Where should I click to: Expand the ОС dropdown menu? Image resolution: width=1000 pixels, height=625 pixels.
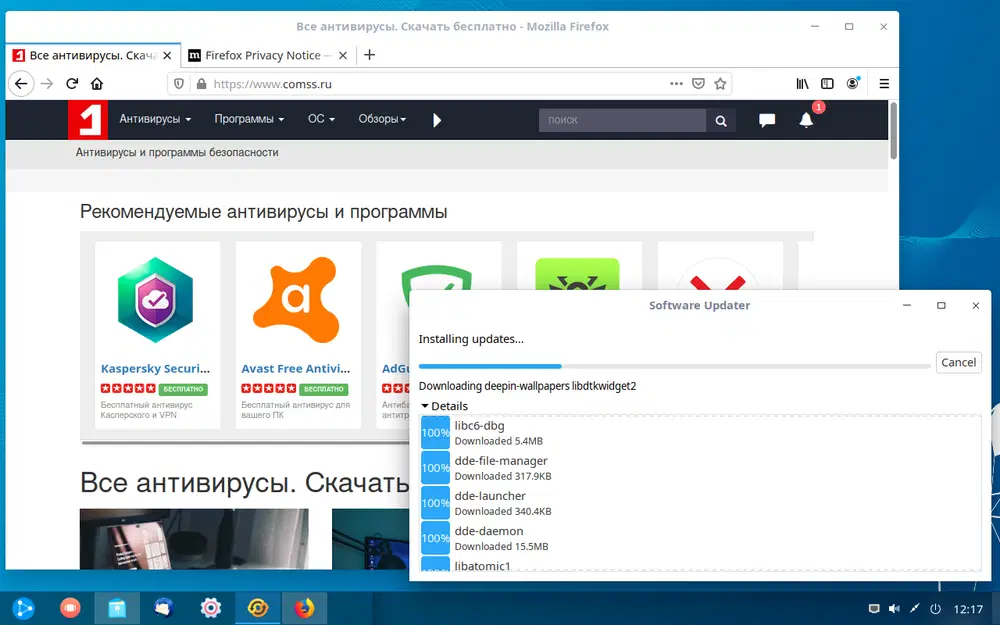tap(321, 119)
